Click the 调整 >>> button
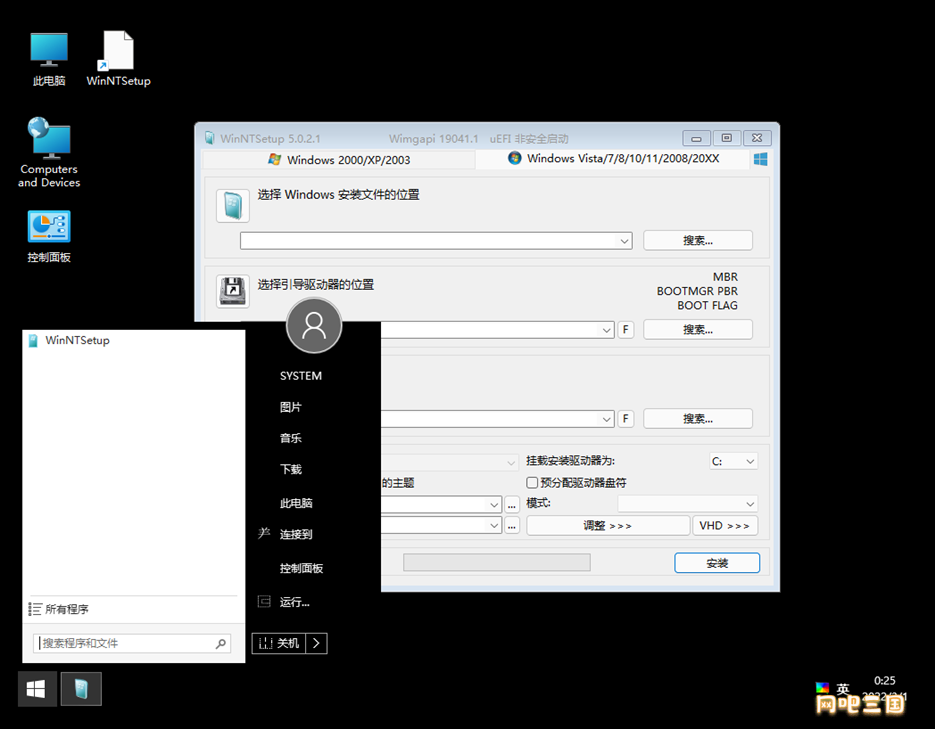The image size is (935, 729). (608, 526)
